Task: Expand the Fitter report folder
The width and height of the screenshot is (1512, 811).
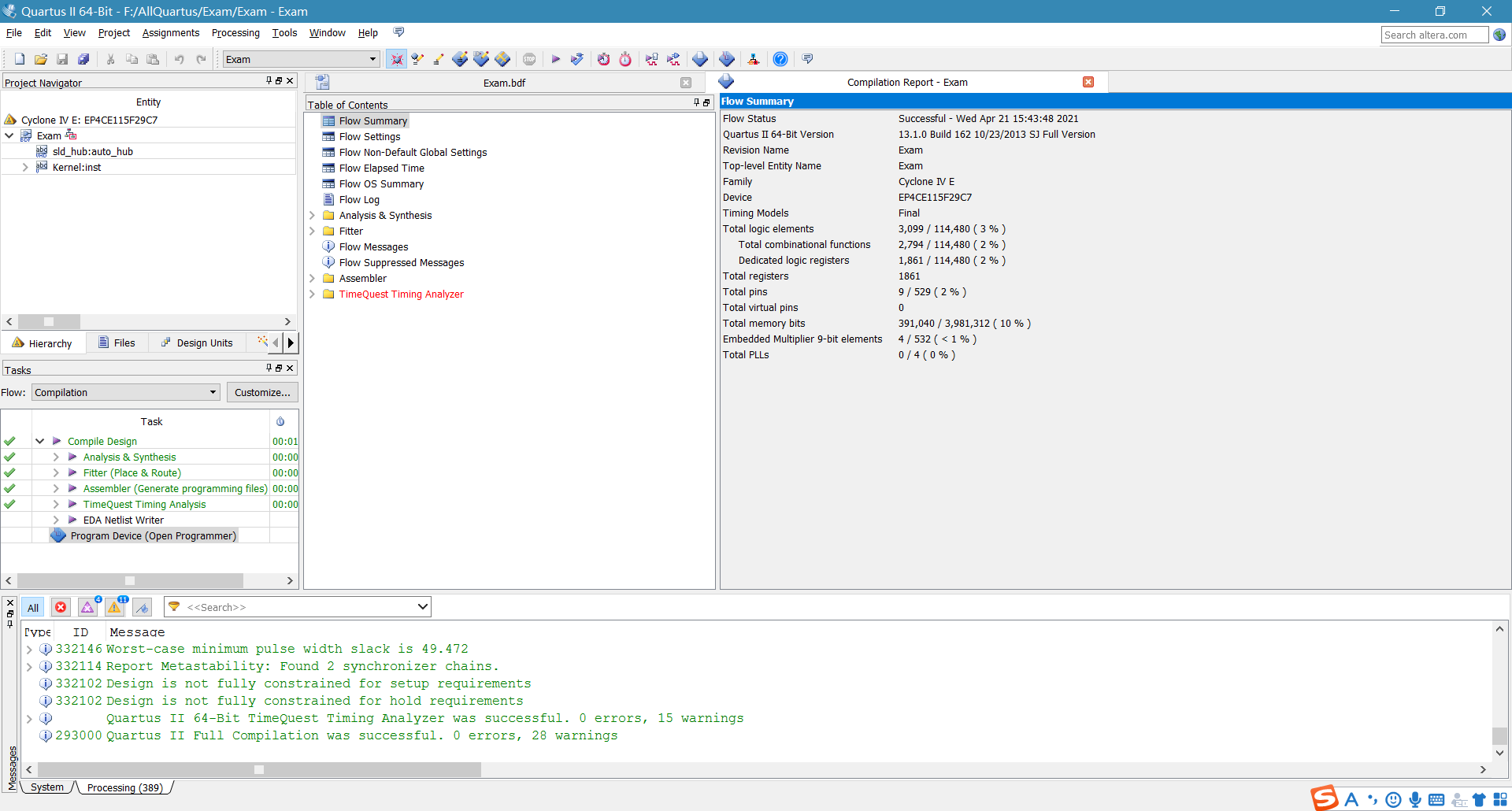Action: [x=312, y=231]
